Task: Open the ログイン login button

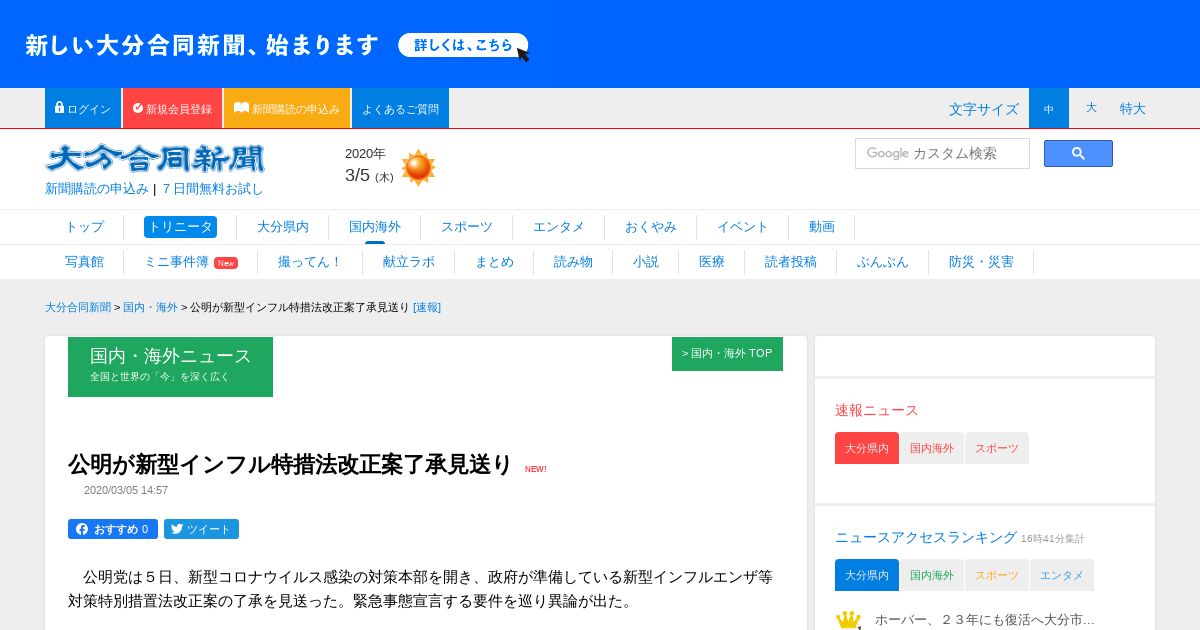Action: coord(83,108)
